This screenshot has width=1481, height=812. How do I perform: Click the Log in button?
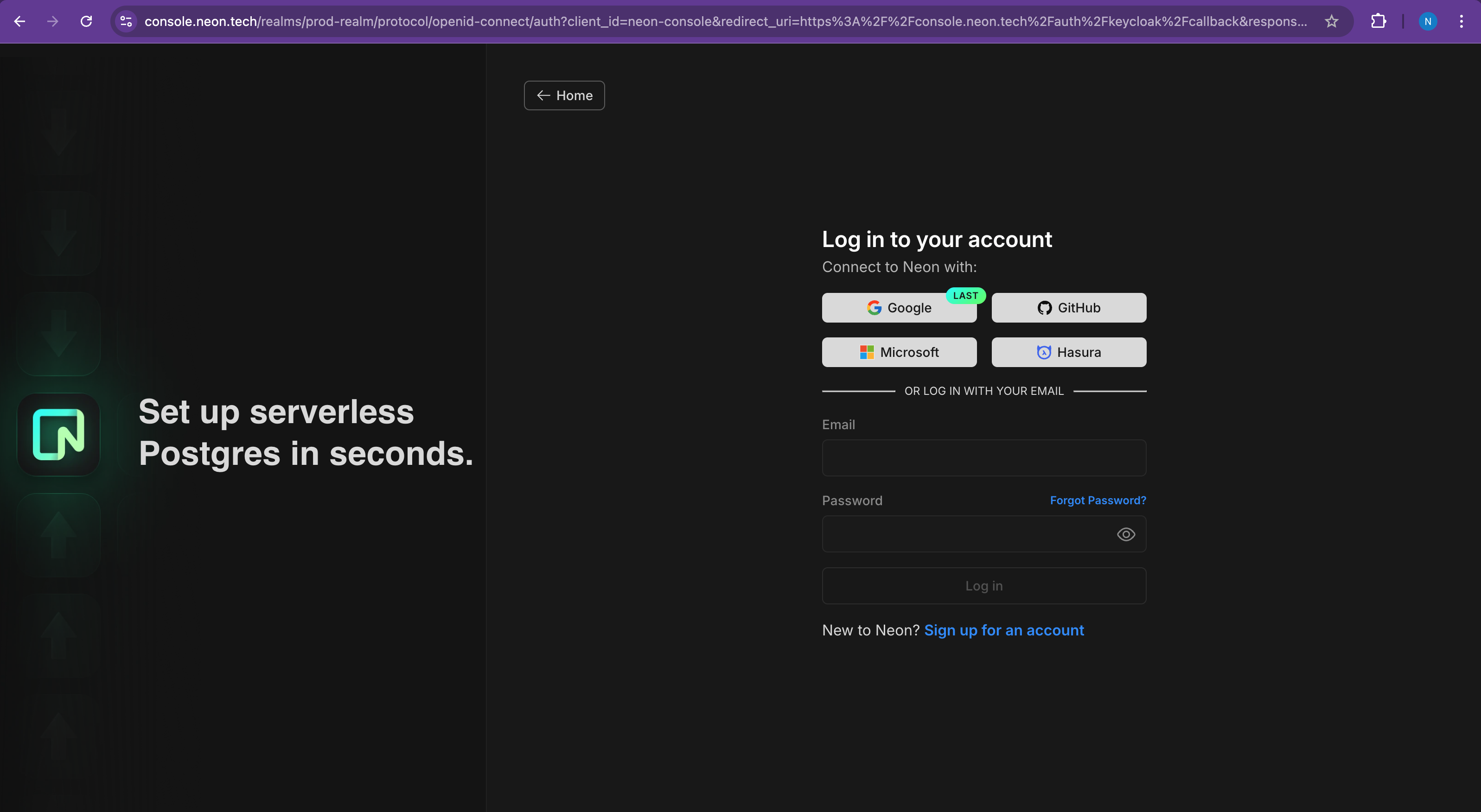984,585
